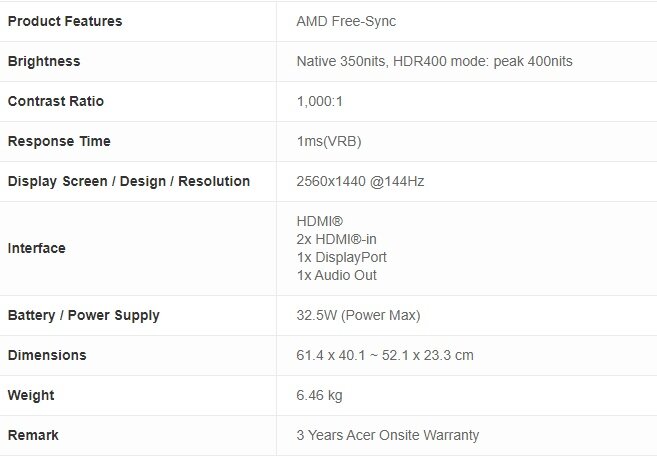Select the 1ms(VRB) response value
The image size is (657, 458).
pyautogui.click(x=329, y=141)
